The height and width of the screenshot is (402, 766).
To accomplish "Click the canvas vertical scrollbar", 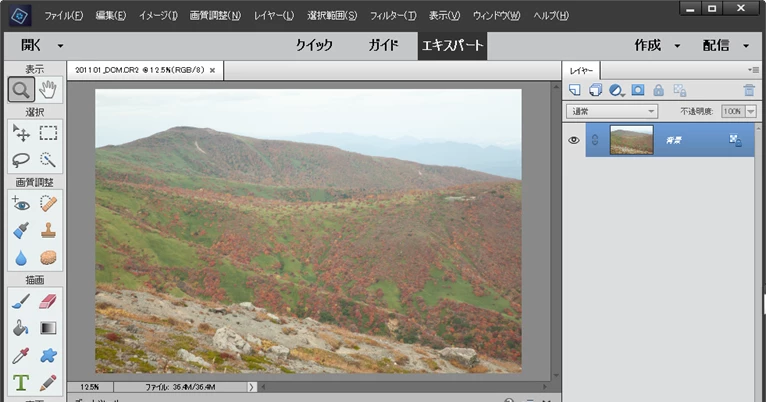I will click(x=556, y=231).
